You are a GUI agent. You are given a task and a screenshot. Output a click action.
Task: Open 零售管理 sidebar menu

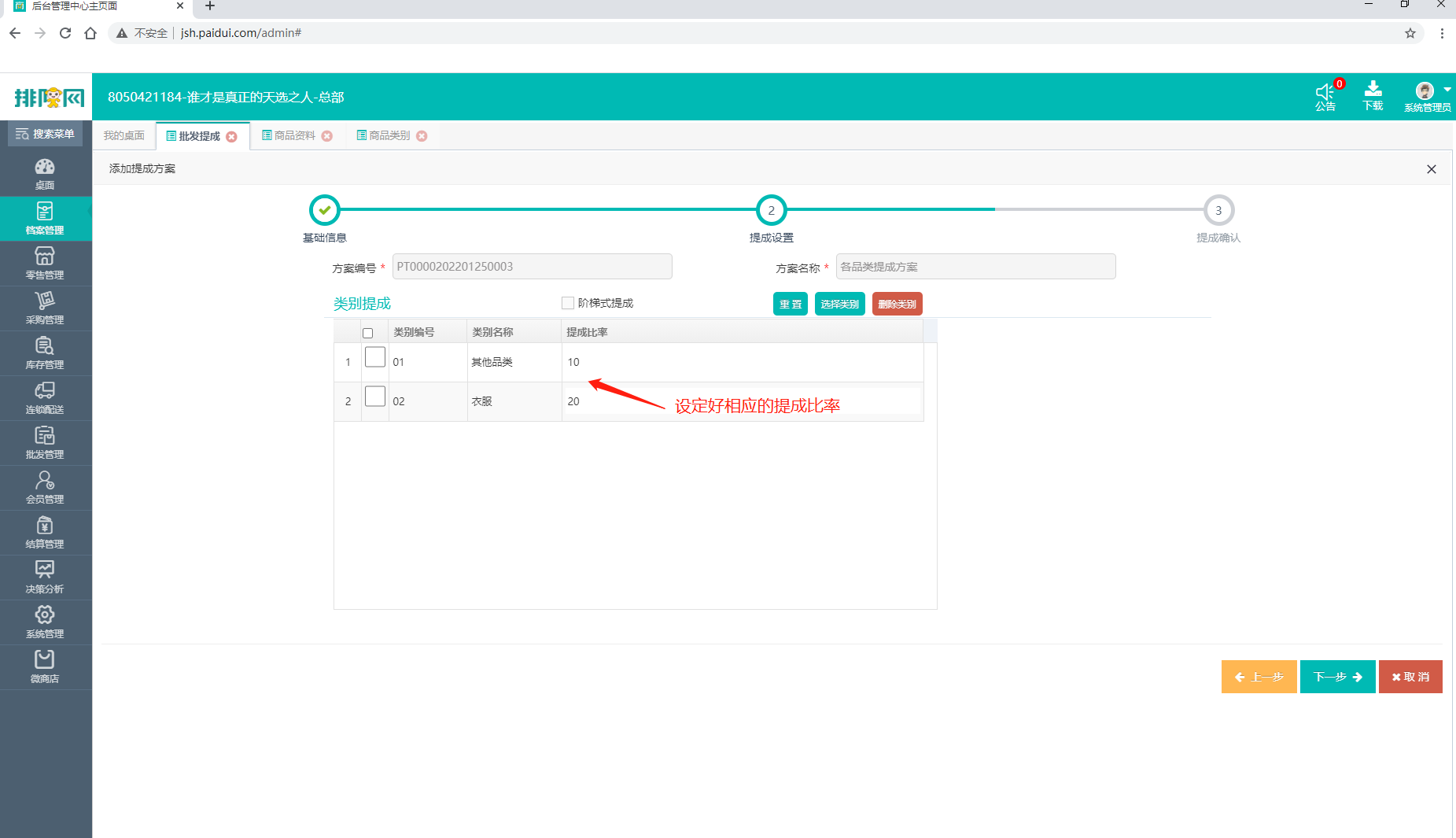click(x=45, y=264)
